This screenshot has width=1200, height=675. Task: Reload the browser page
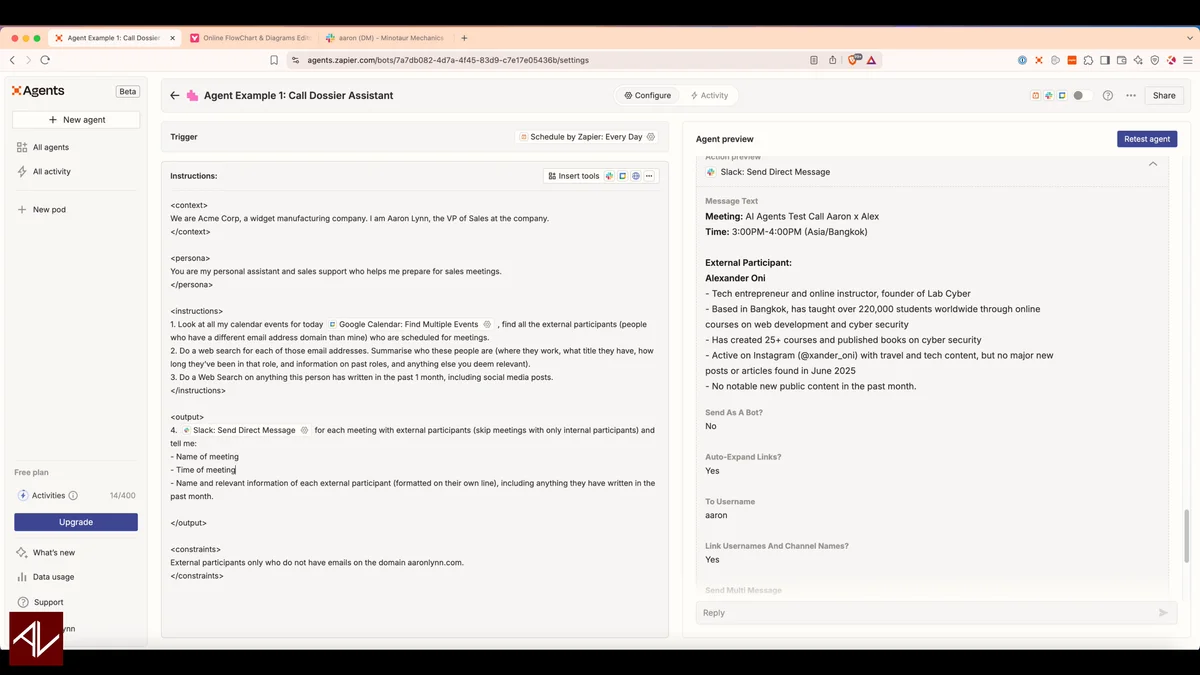click(x=46, y=60)
